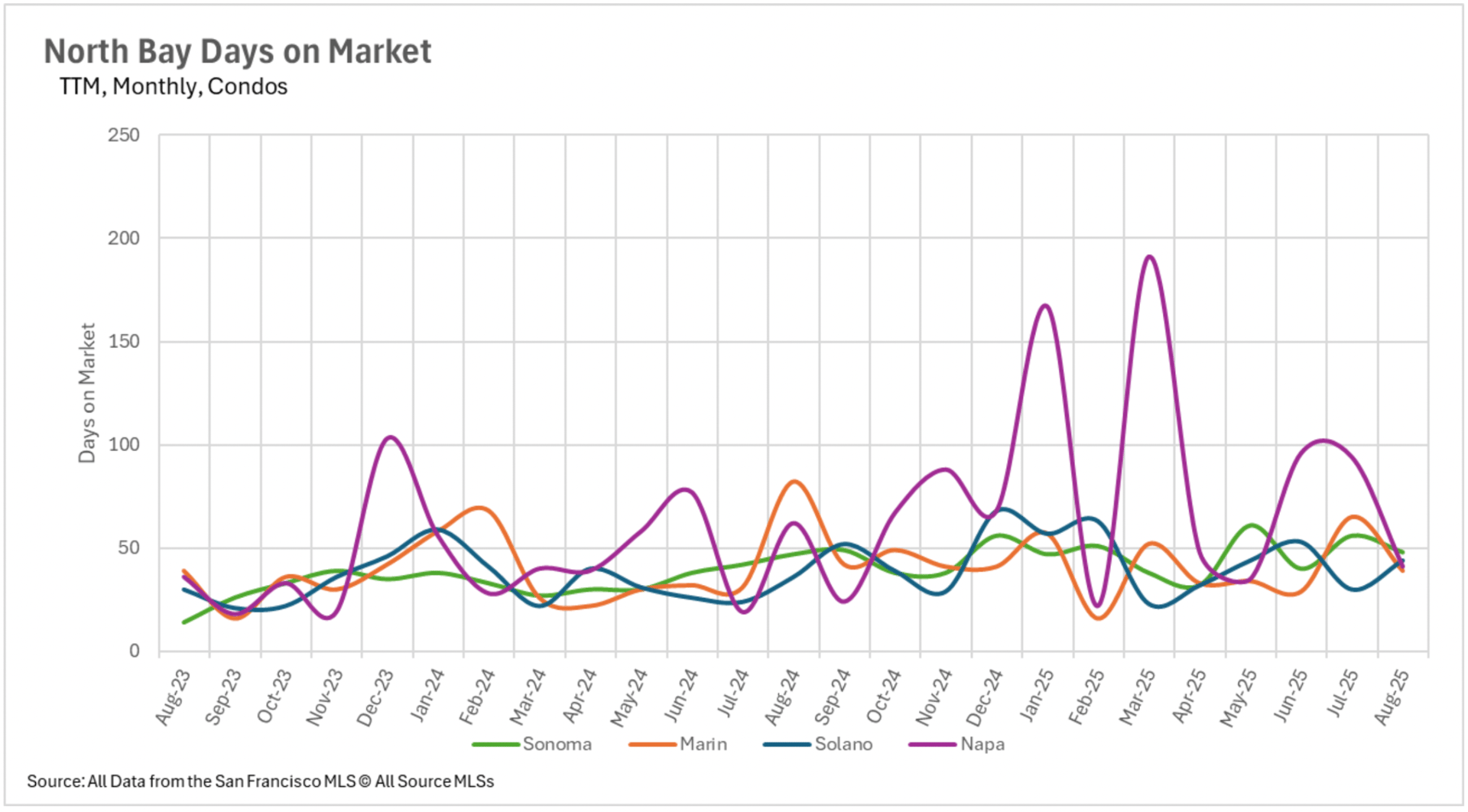Click the Aug-25 x-axis label

pyautogui.click(x=1392, y=697)
